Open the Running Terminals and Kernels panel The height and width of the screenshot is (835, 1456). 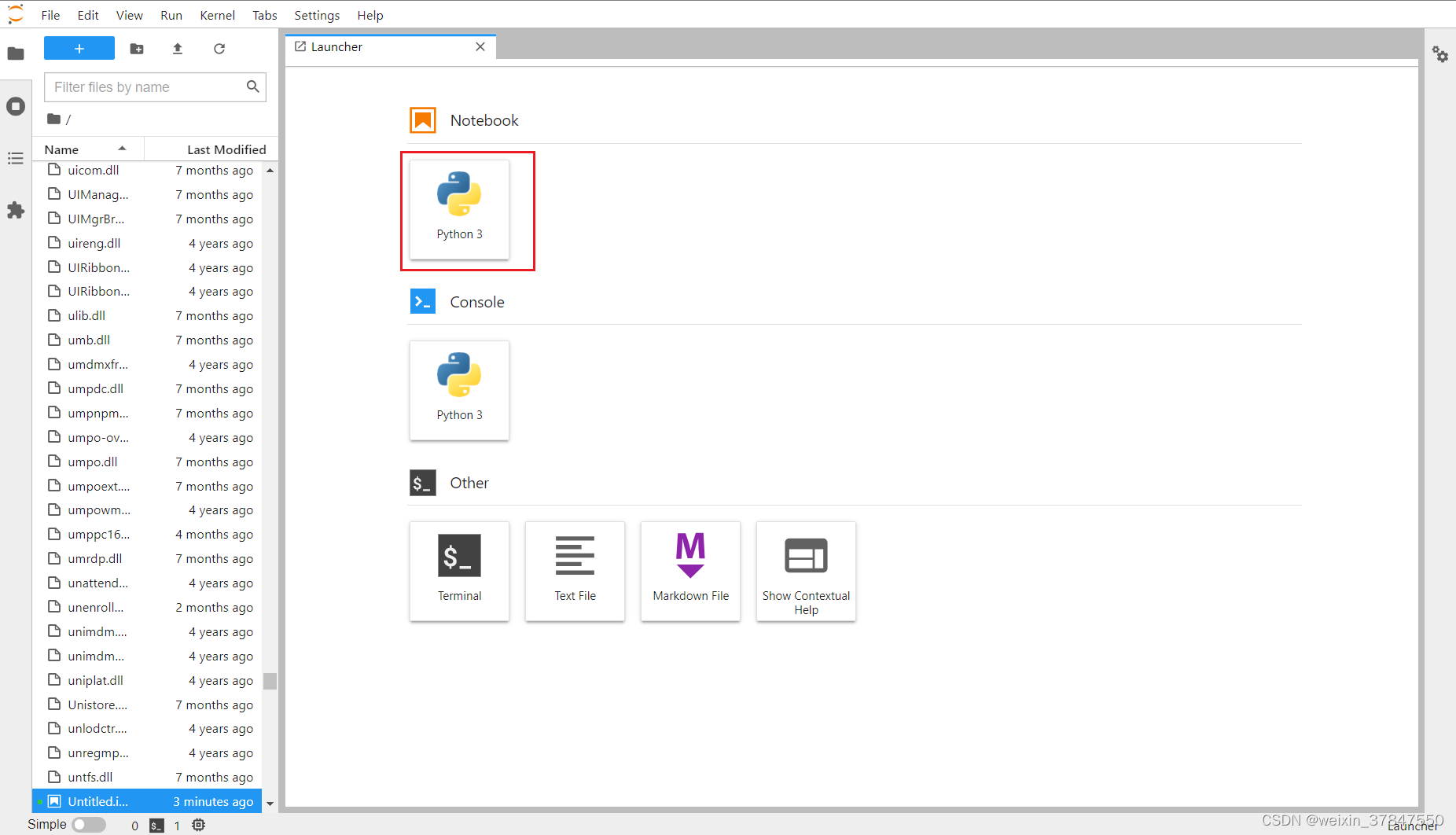tap(16, 106)
